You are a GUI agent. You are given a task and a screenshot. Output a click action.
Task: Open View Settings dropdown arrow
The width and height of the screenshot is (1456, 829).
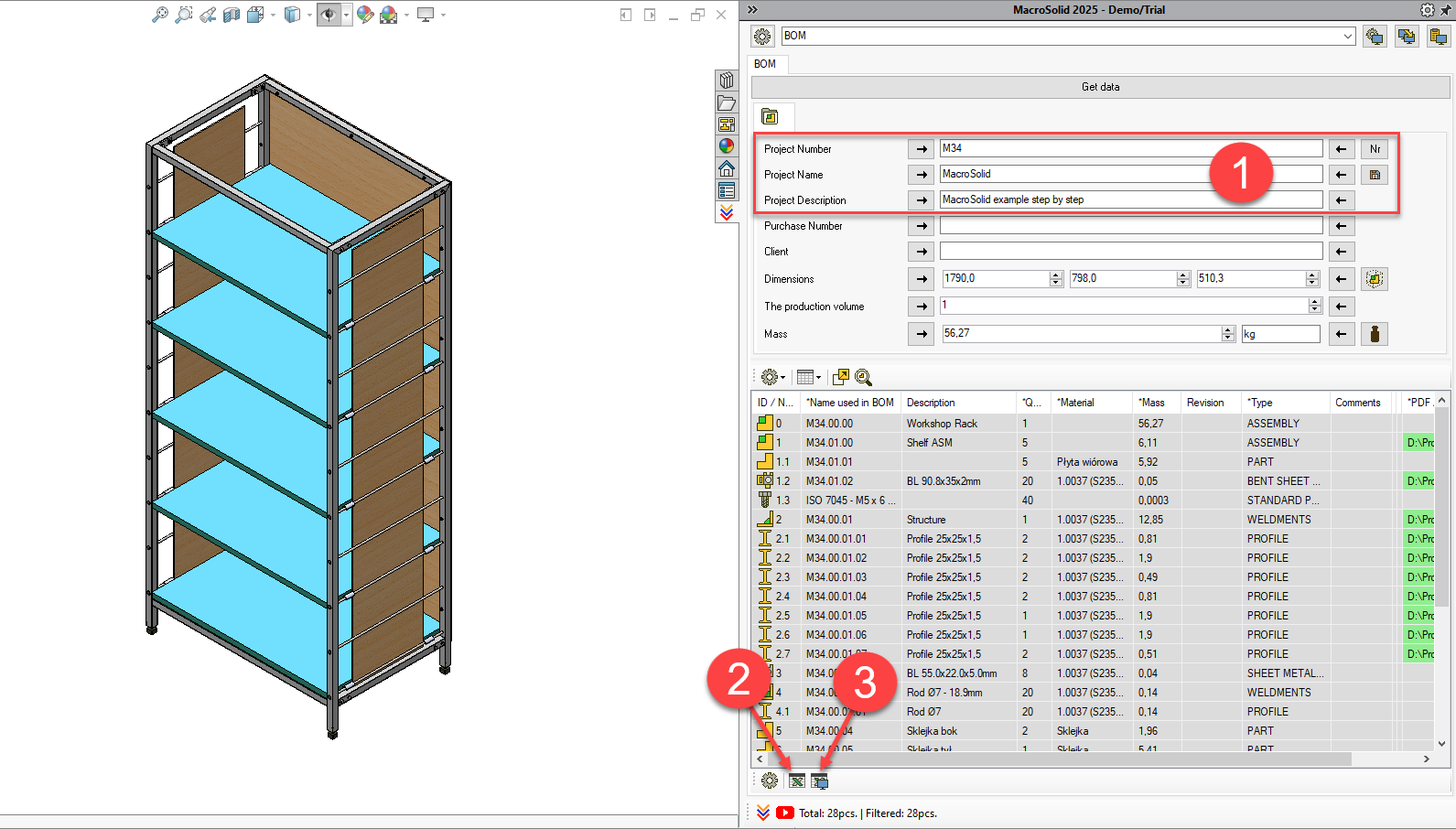pyautogui.click(x=443, y=15)
